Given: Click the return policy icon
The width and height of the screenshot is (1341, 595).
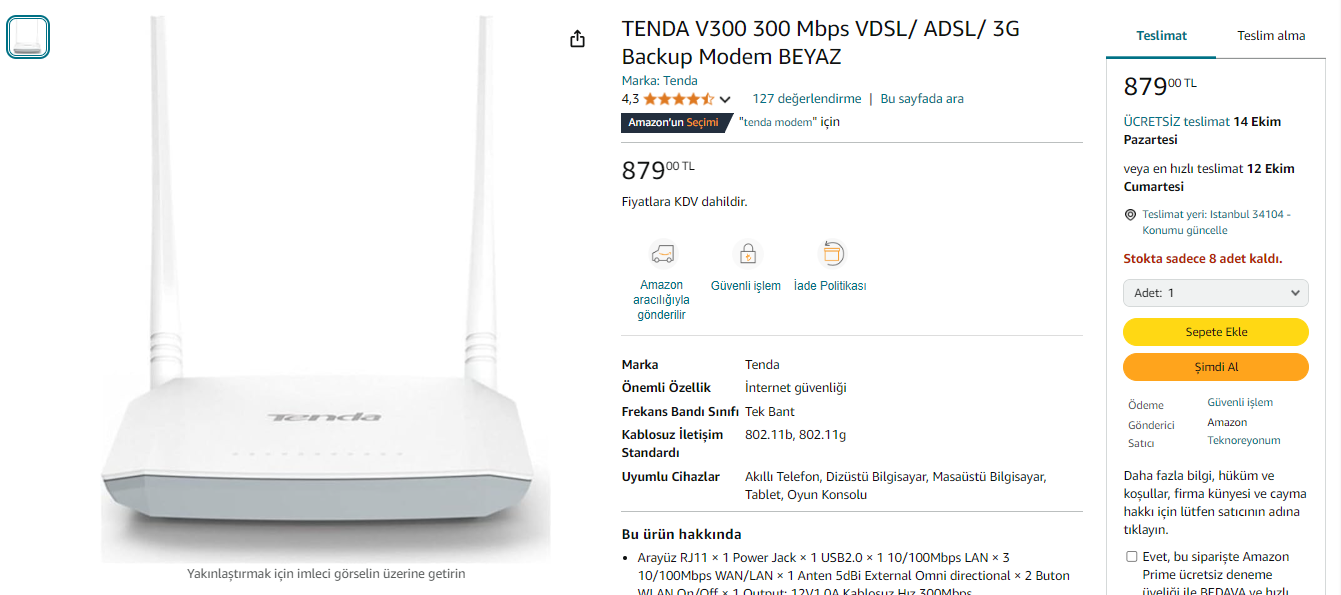Looking at the screenshot, I should coord(831,253).
